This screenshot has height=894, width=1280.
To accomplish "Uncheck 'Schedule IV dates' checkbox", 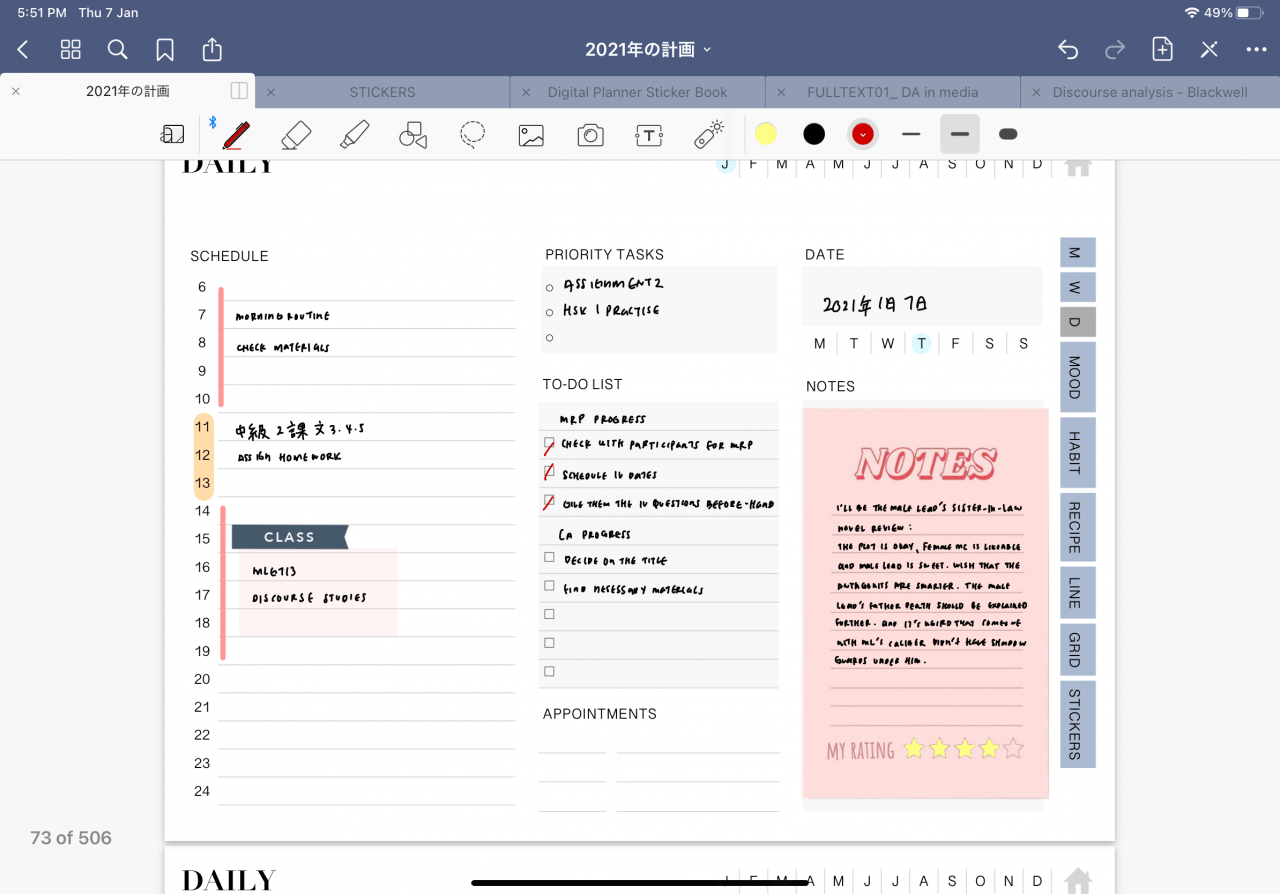I will [x=549, y=472].
